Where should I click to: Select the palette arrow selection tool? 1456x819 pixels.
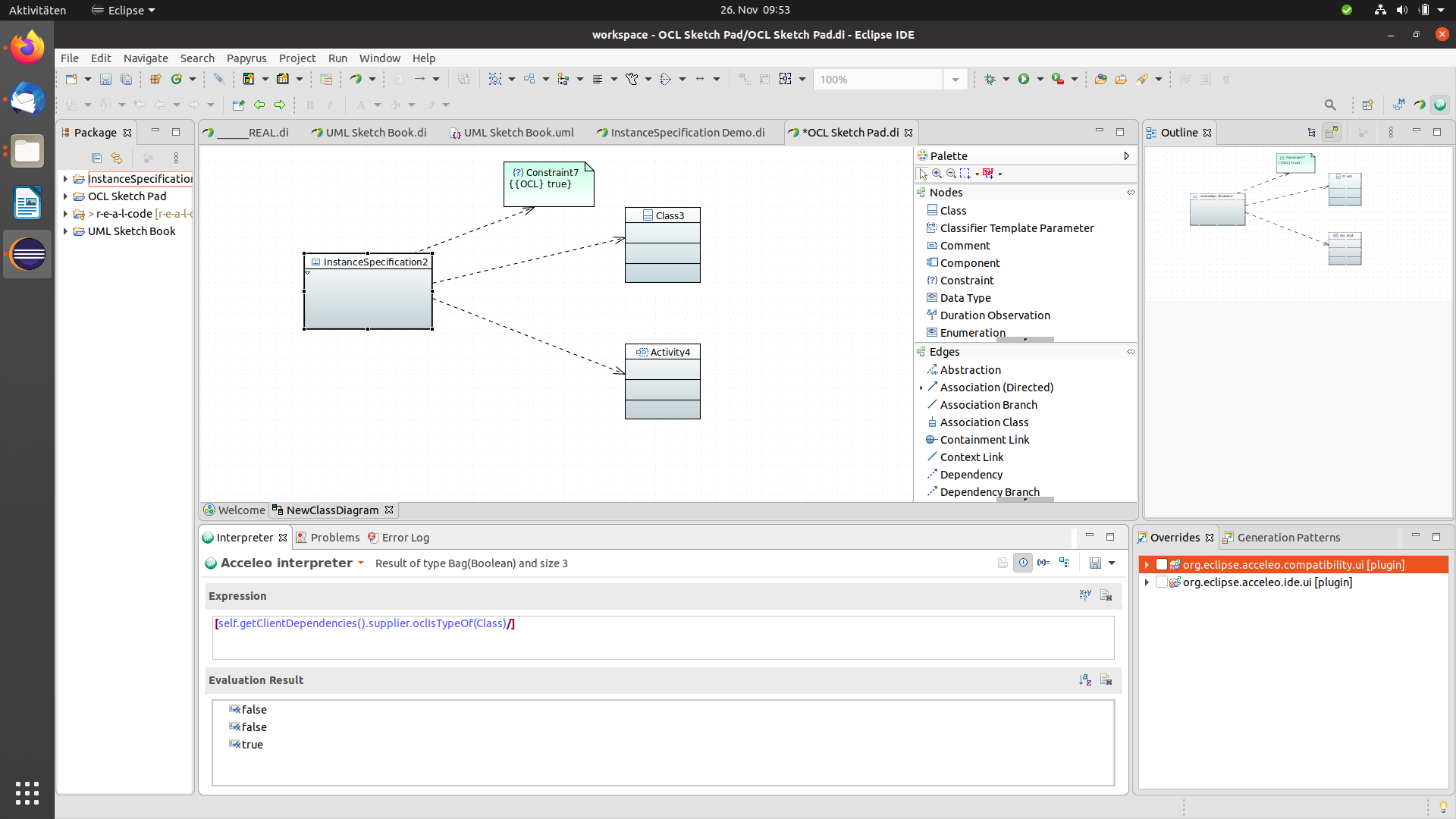coord(923,174)
